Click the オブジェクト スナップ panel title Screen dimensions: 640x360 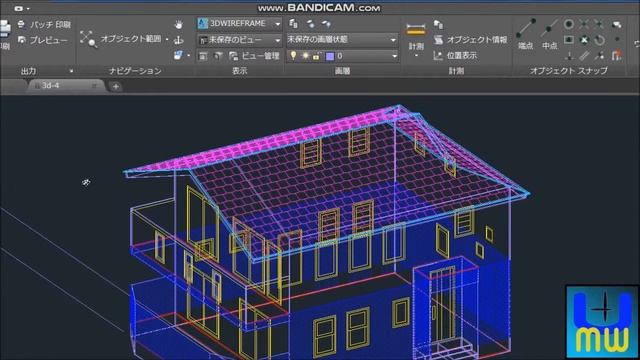tap(569, 71)
